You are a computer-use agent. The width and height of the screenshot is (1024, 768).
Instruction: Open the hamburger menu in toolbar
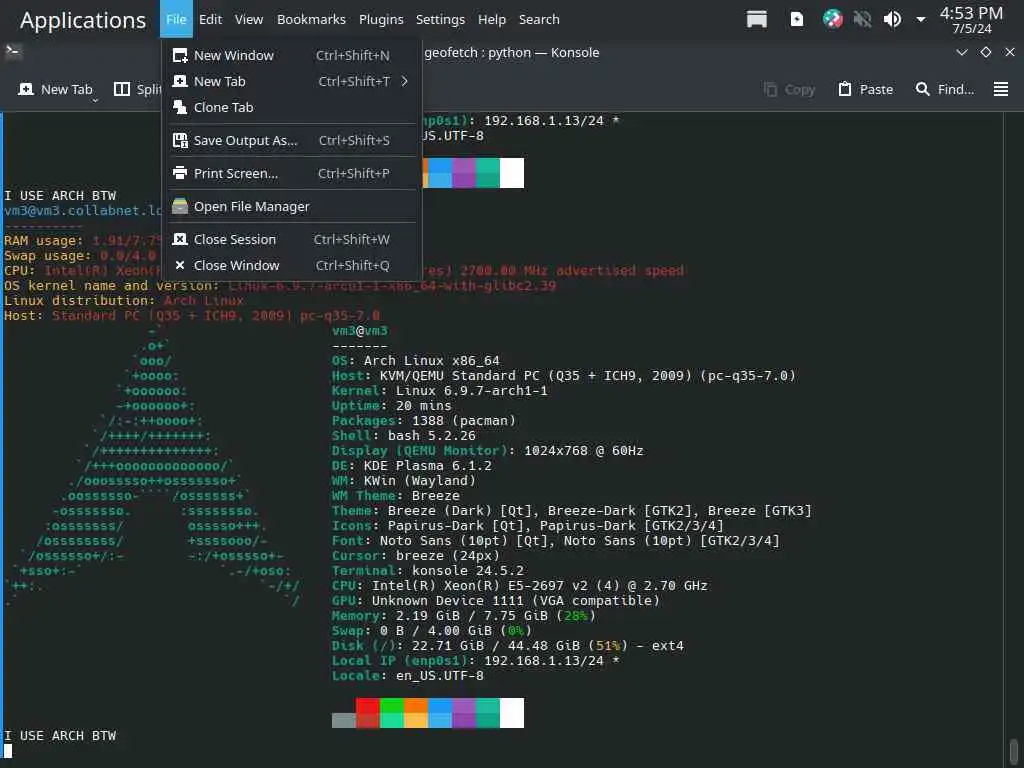click(x=1000, y=89)
